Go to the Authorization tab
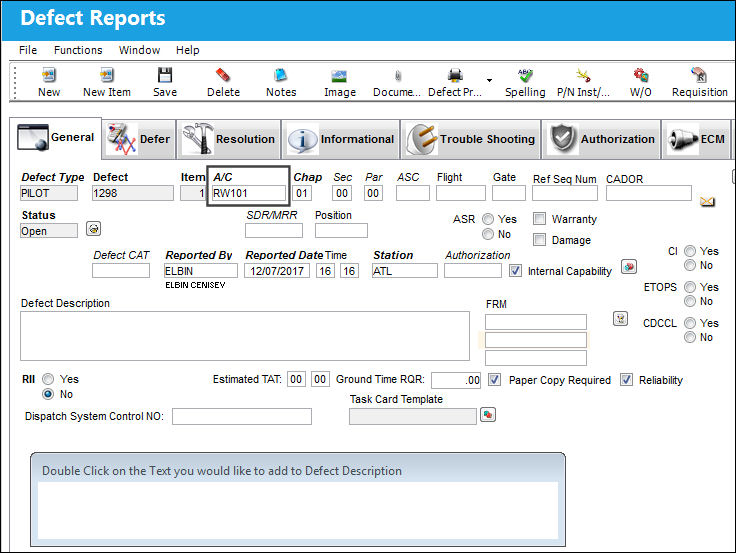This screenshot has height=553, width=736. click(x=601, y=139)
